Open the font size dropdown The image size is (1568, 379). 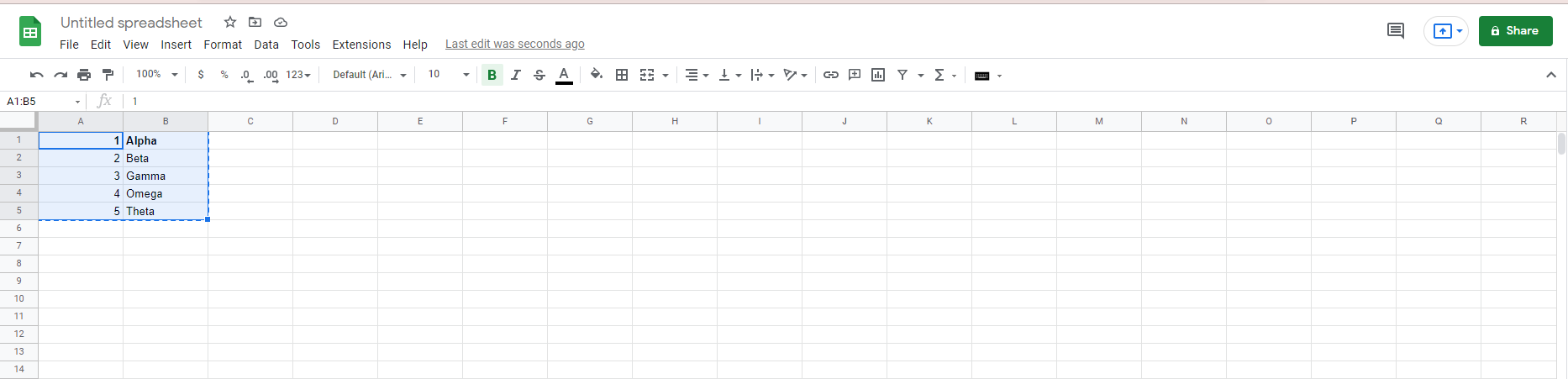(449, 75)
